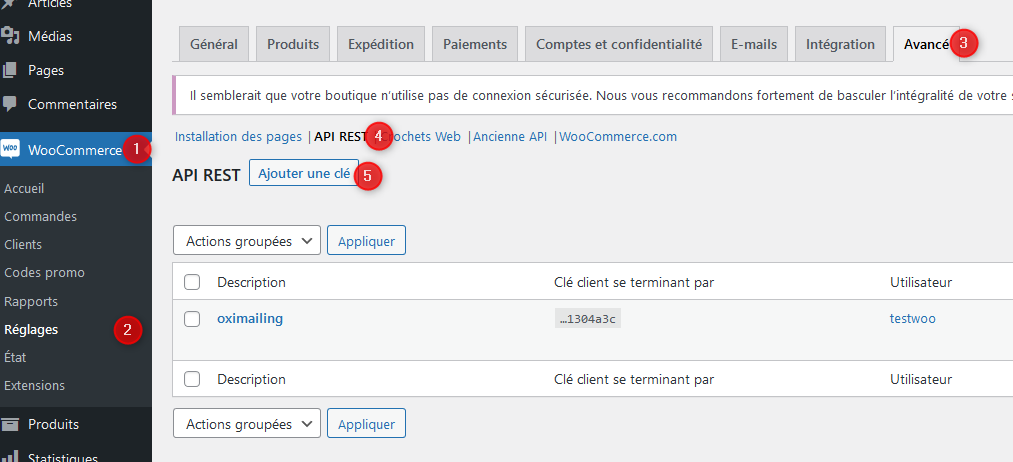This screenshot has height=462, width=1013.
Task: Tick the checkbox for oximailing key
Action: pos(193,319)
